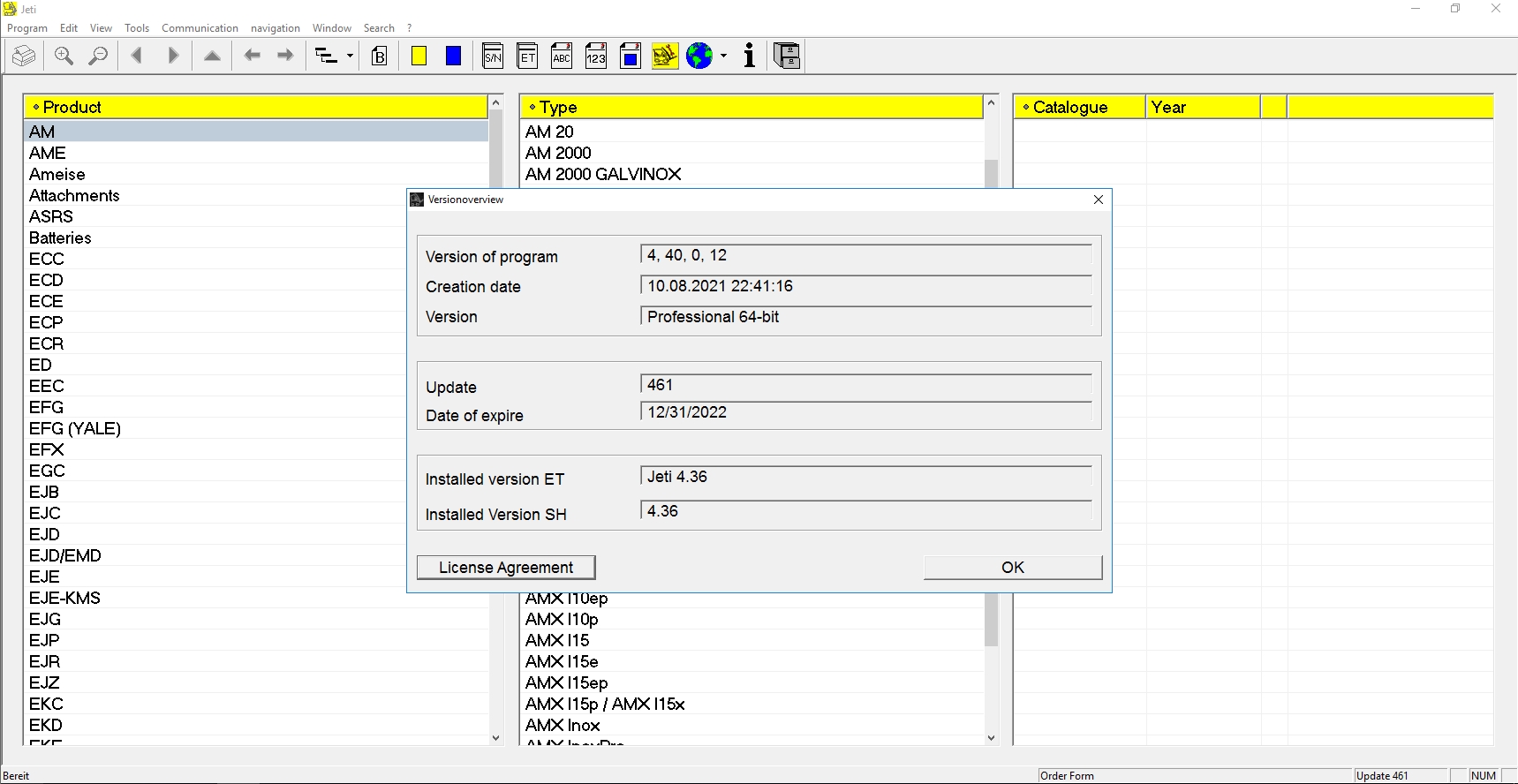Open the ? help menu
Viewport: 1518px width, 784px height.
pyautogui.click(x=410, y=28)
